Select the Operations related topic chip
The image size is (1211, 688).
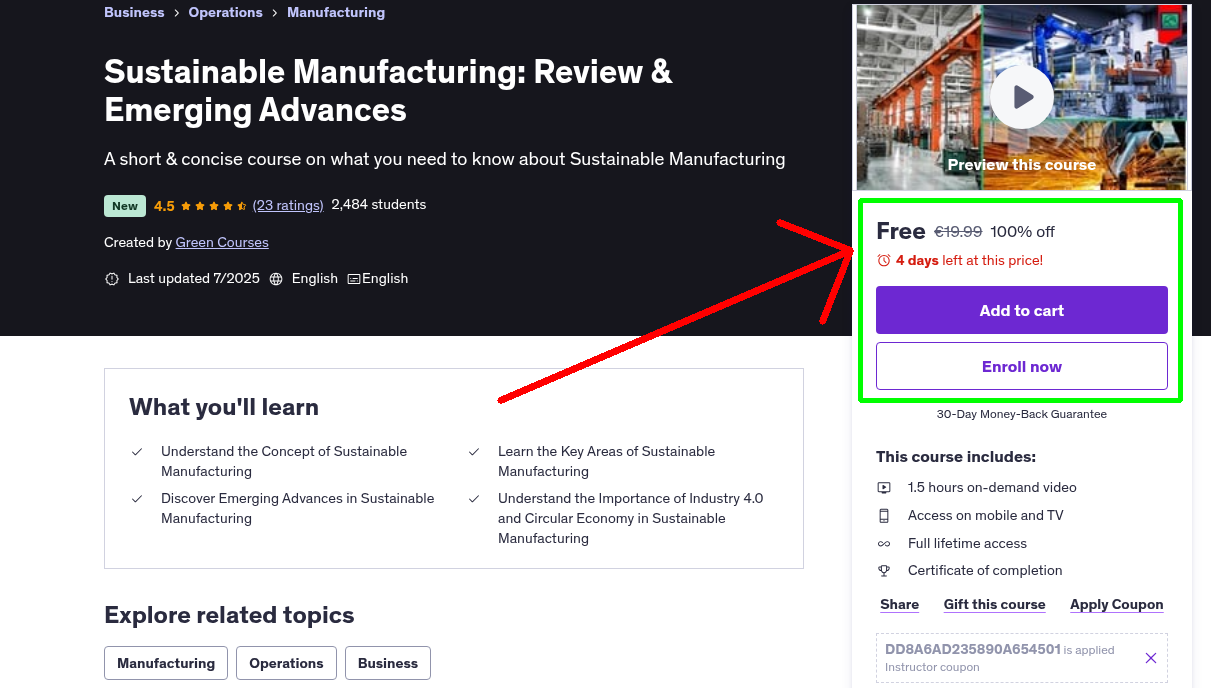[x=286, y=663]
